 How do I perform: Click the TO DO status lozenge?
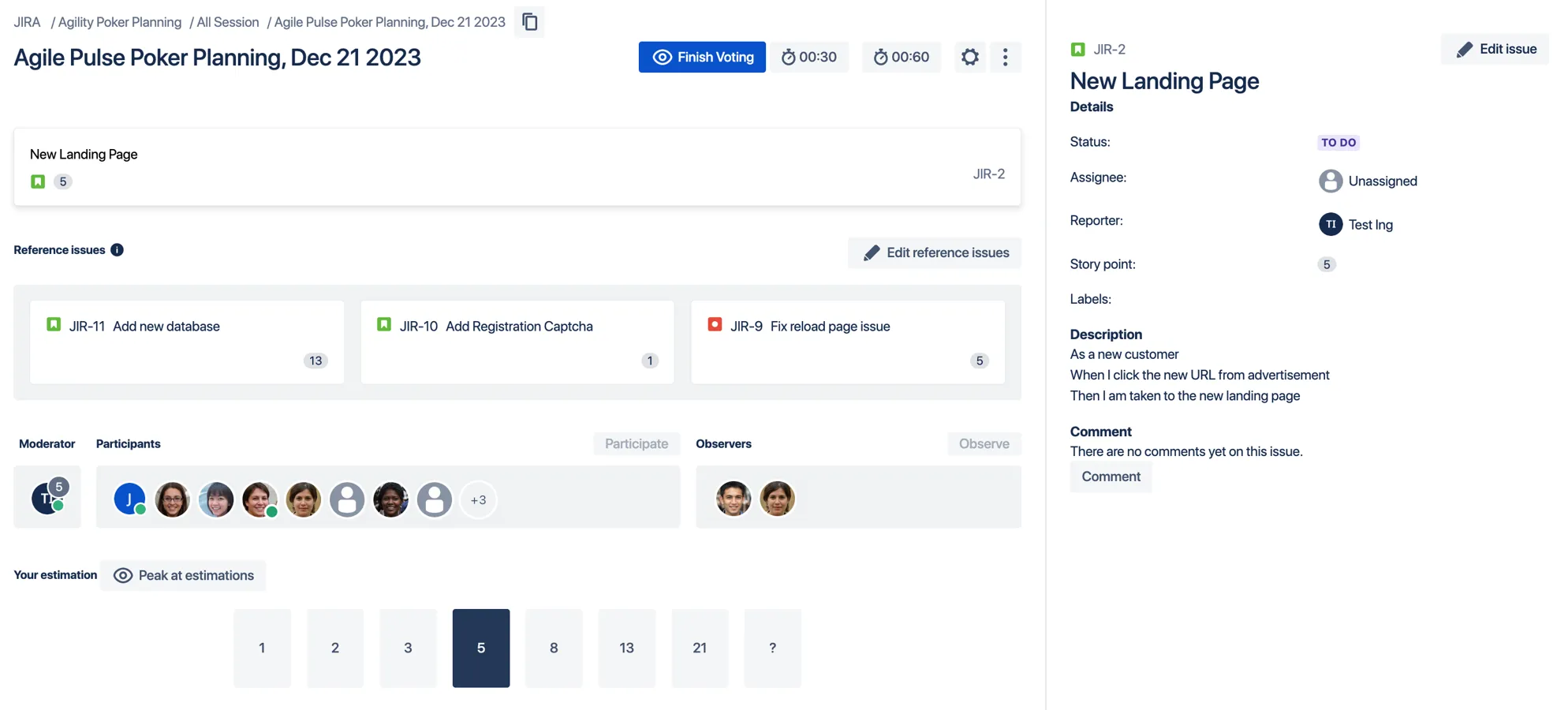point(1338,143)
